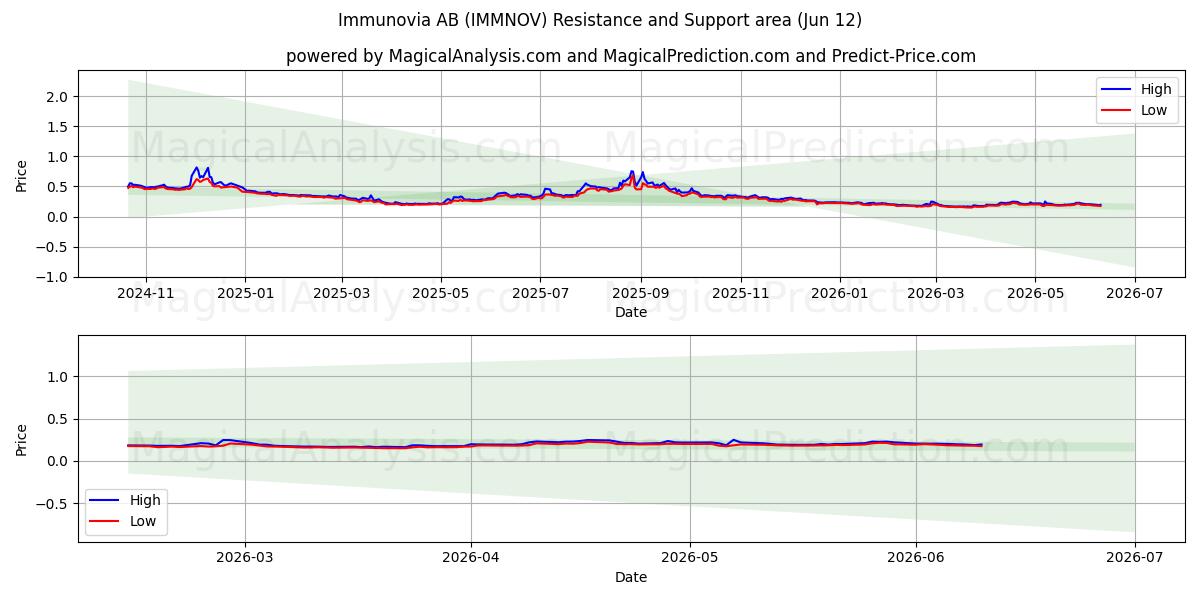
Task: Click the top chart x-axis label '2026-07'
Action: coord(1135,293)
